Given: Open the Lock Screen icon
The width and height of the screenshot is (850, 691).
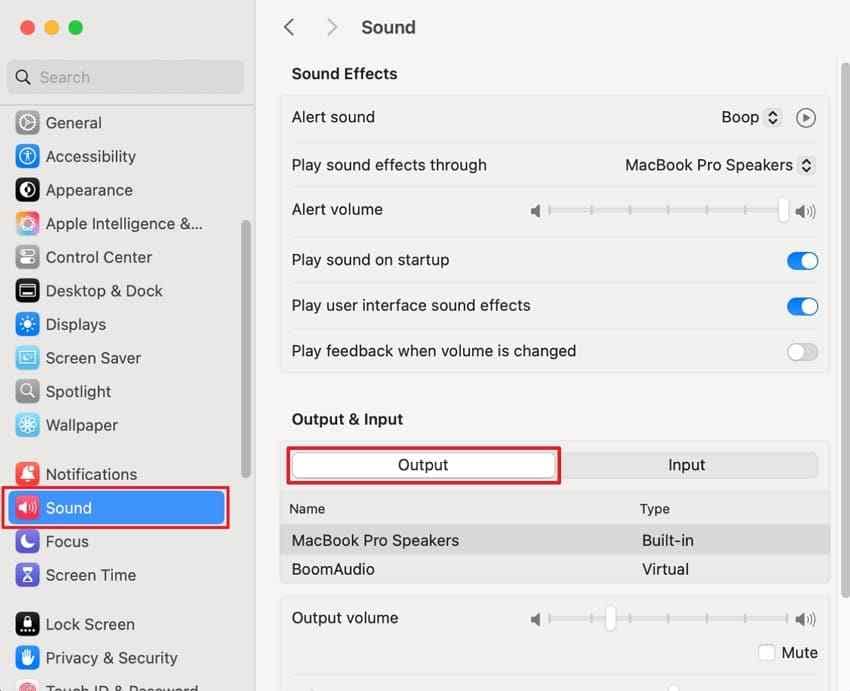Looking at the screenshot, I should click(27, 624).
